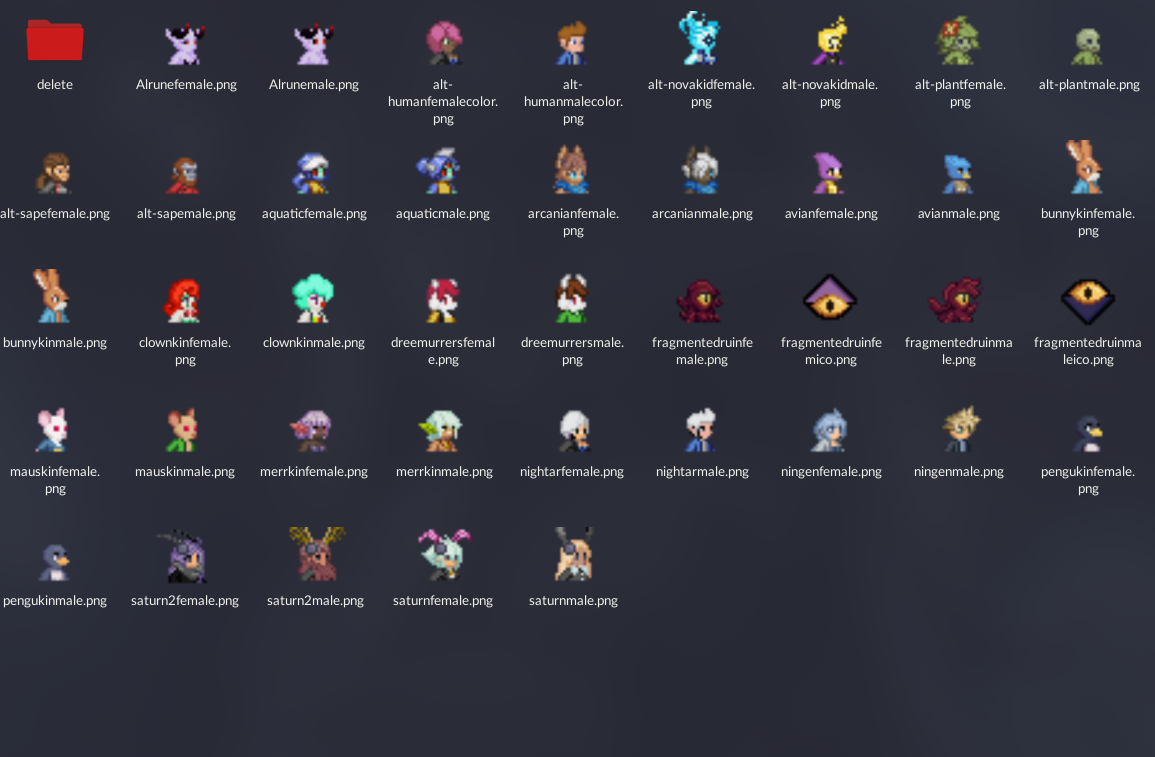Image resolution: width=1155 pixels, height=757 pixels.
Task: Select the arcanianfemale.png icon
Action: point(572,169)
